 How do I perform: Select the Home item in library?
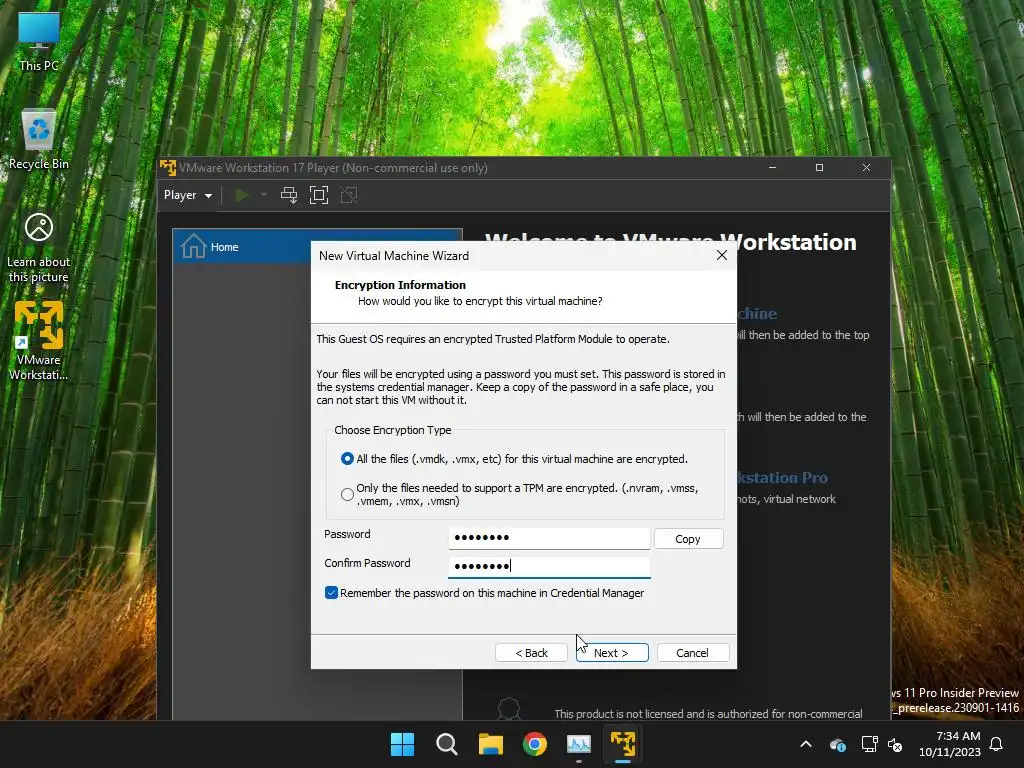[317, 247]
